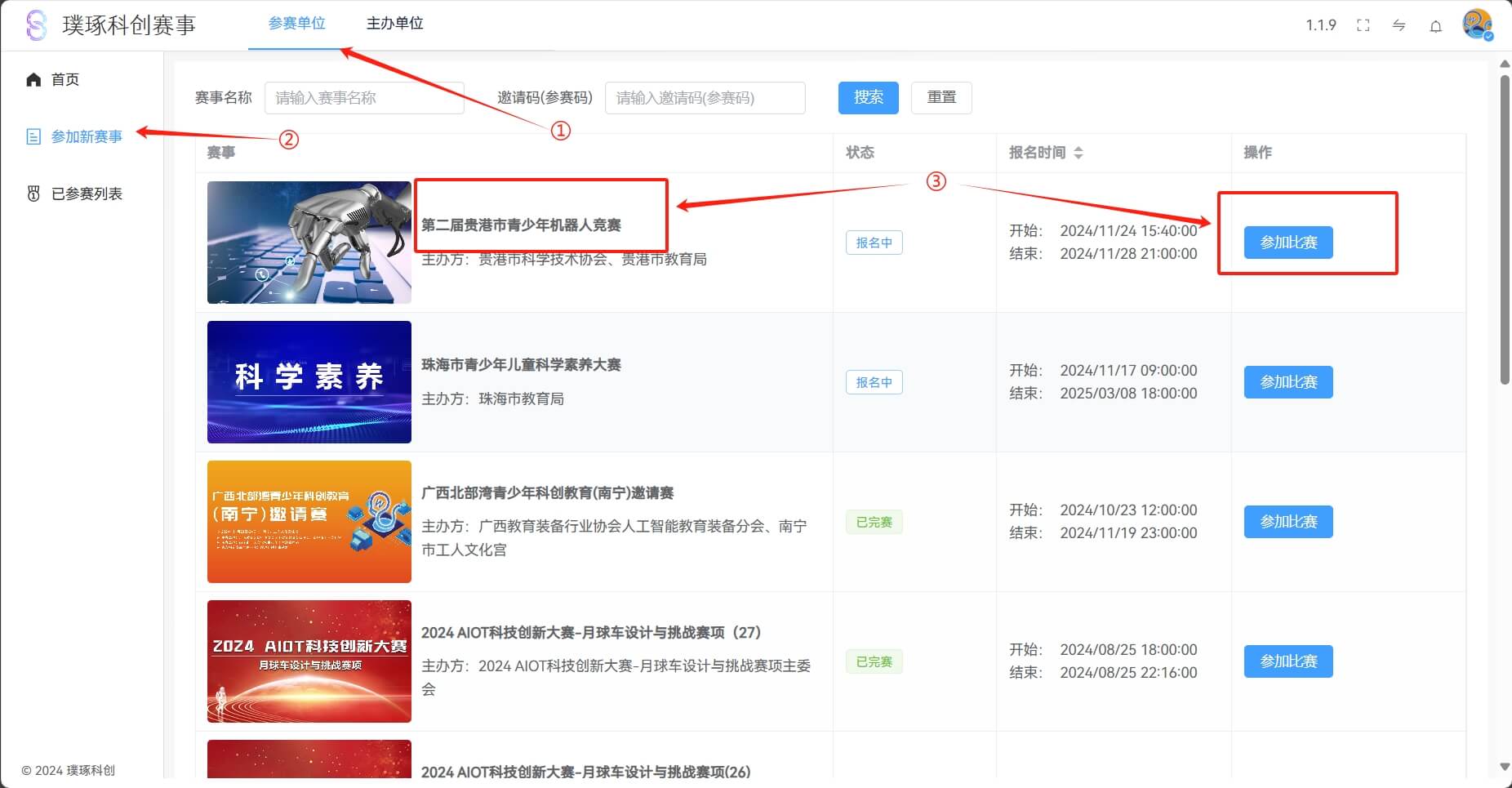1512x788 pixels.
Task: Click the scrollbar down arrow
Action: pos(1505,767)
